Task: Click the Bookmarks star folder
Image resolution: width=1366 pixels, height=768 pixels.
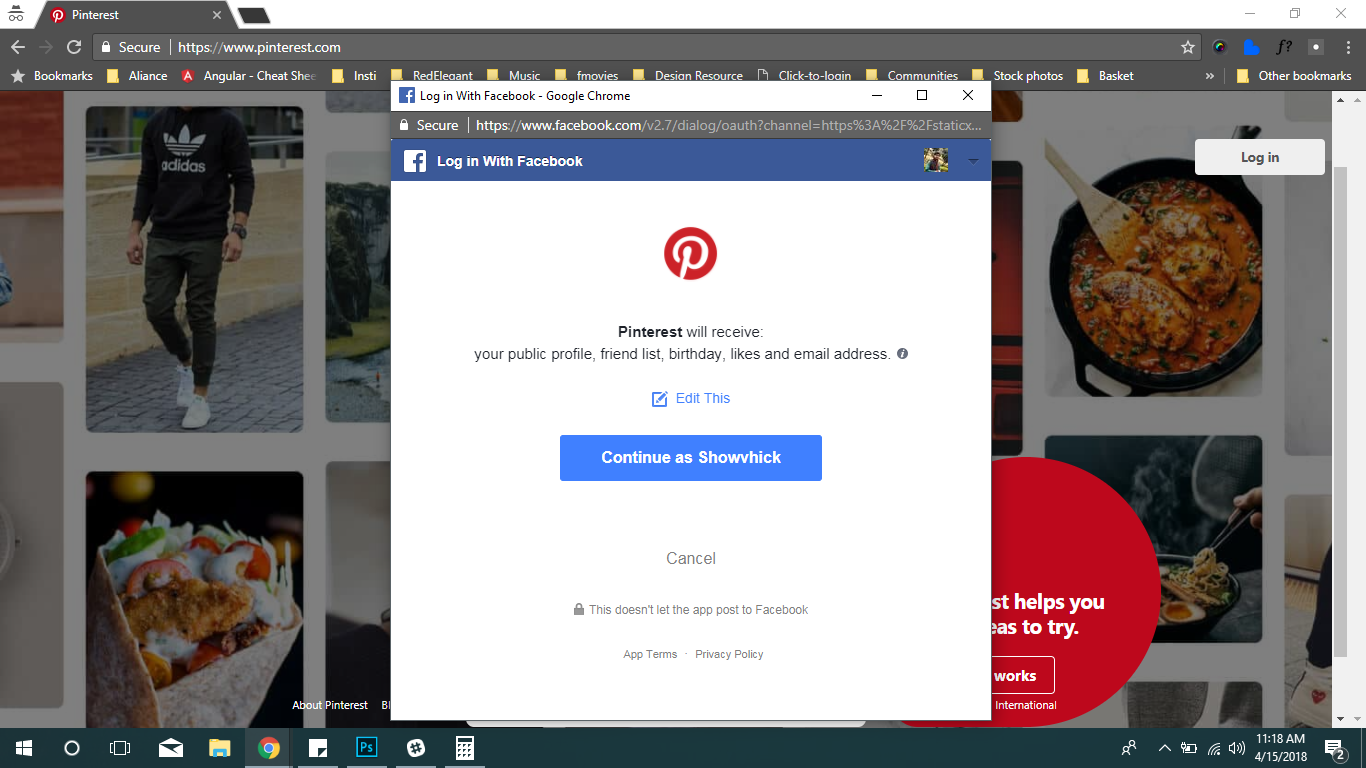Action: [52, 76]
